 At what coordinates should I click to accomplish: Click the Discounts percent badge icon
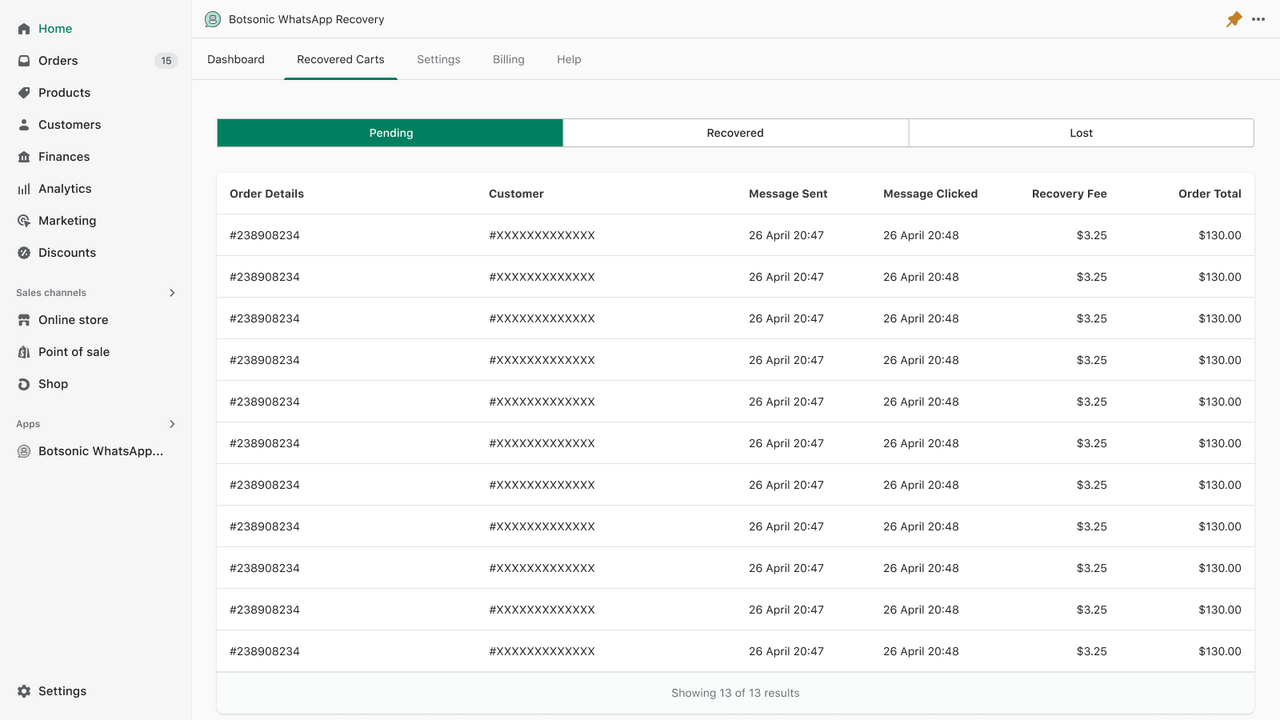point(24,253)
